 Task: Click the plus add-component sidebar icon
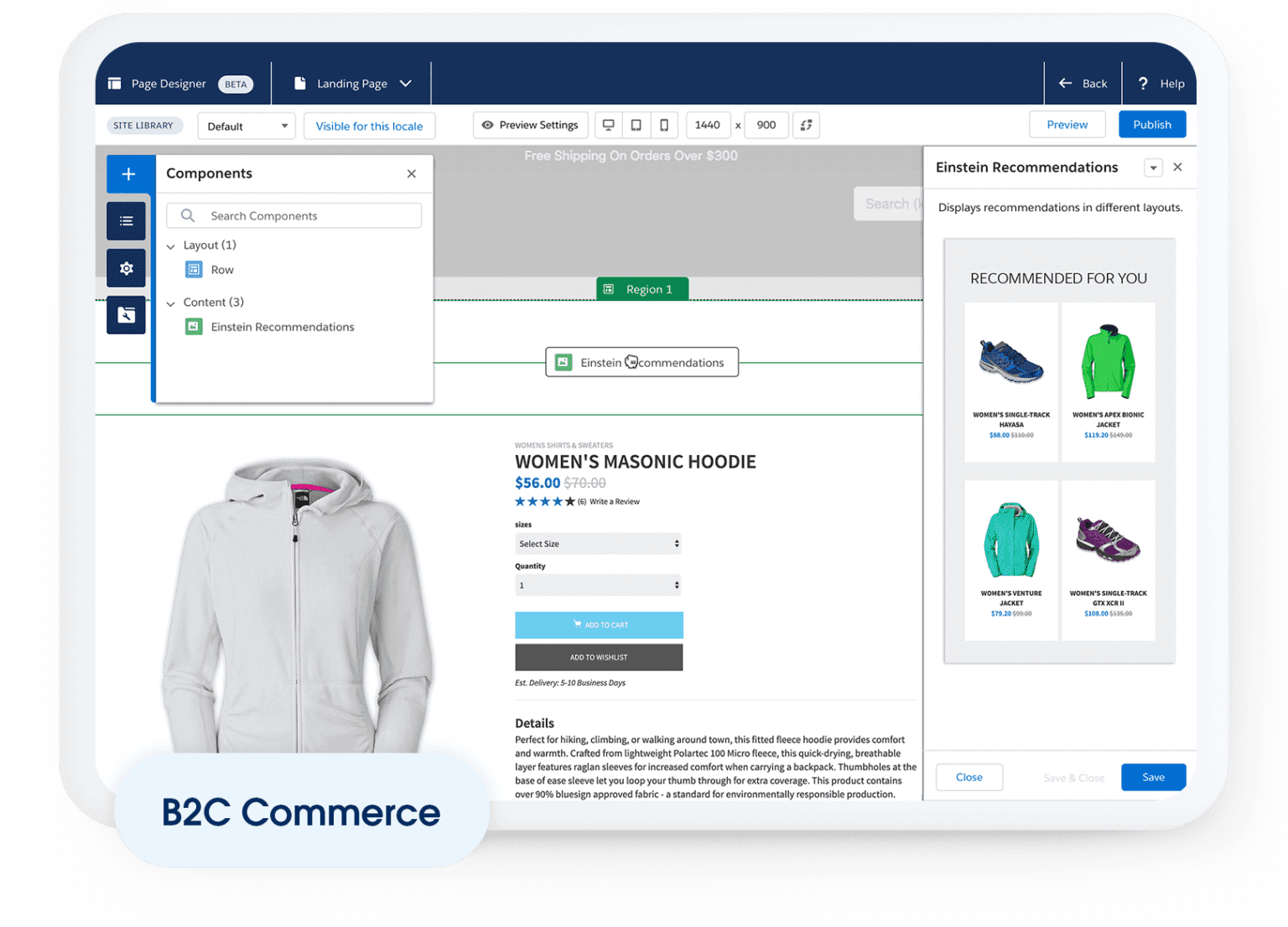(x=128, y=173)
